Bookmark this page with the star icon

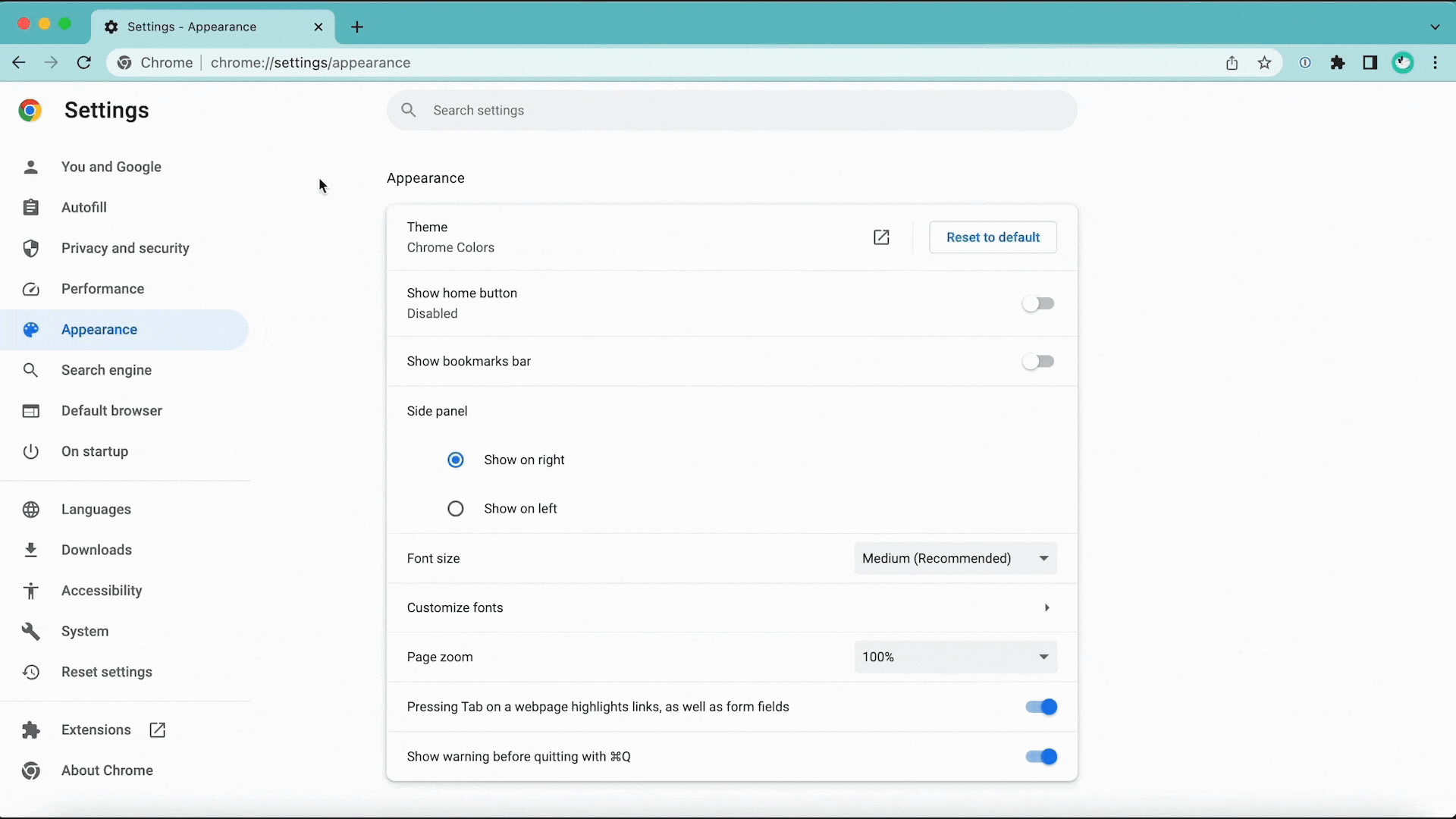click(1264, 63)
